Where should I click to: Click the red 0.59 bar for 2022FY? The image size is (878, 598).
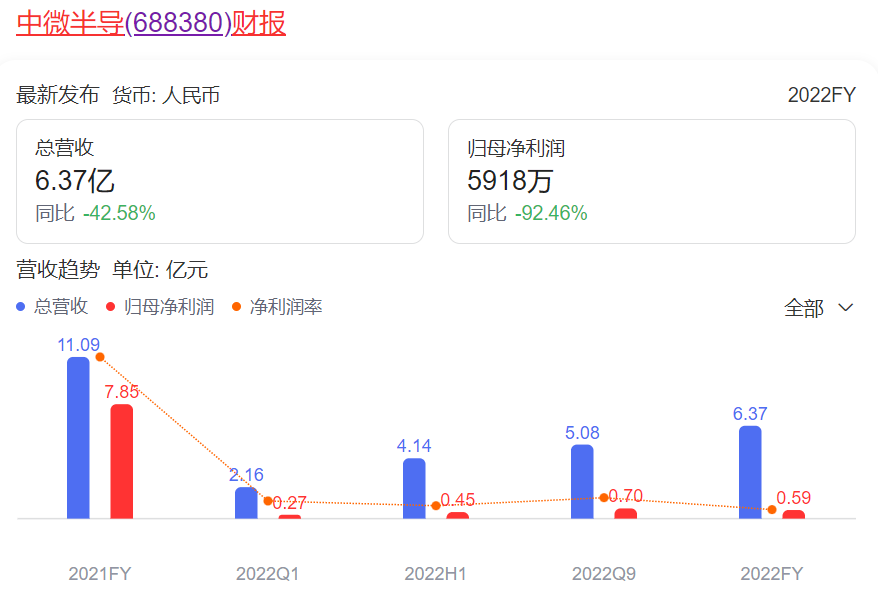tap(793, 515)
